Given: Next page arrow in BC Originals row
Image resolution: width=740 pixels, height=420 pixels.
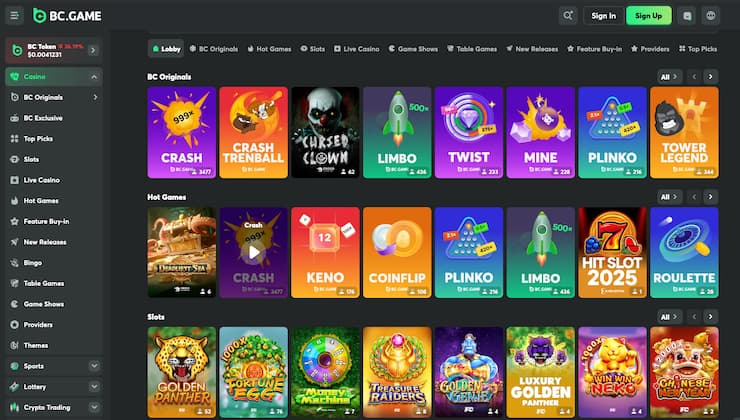Looking at the screenshot, I should [710, 76].
